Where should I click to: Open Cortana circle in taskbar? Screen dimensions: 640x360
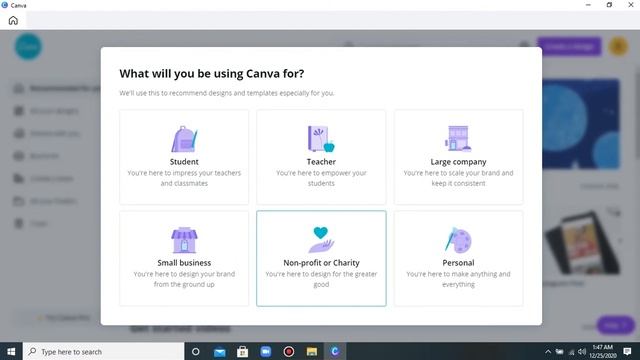click(196, 351)
